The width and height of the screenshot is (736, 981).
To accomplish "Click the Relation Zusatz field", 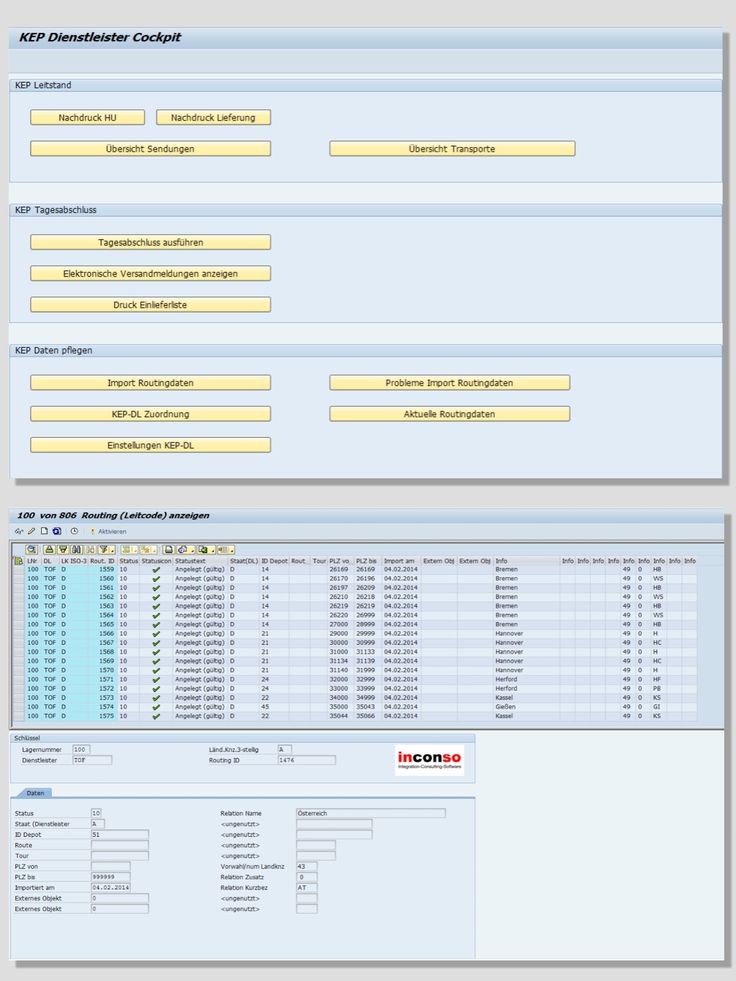I will pyautogui.click(x=307, y=877).
